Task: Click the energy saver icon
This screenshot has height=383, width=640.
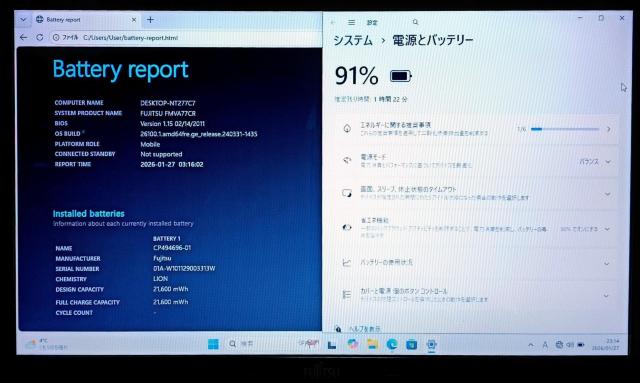Action: coord(347,227)
